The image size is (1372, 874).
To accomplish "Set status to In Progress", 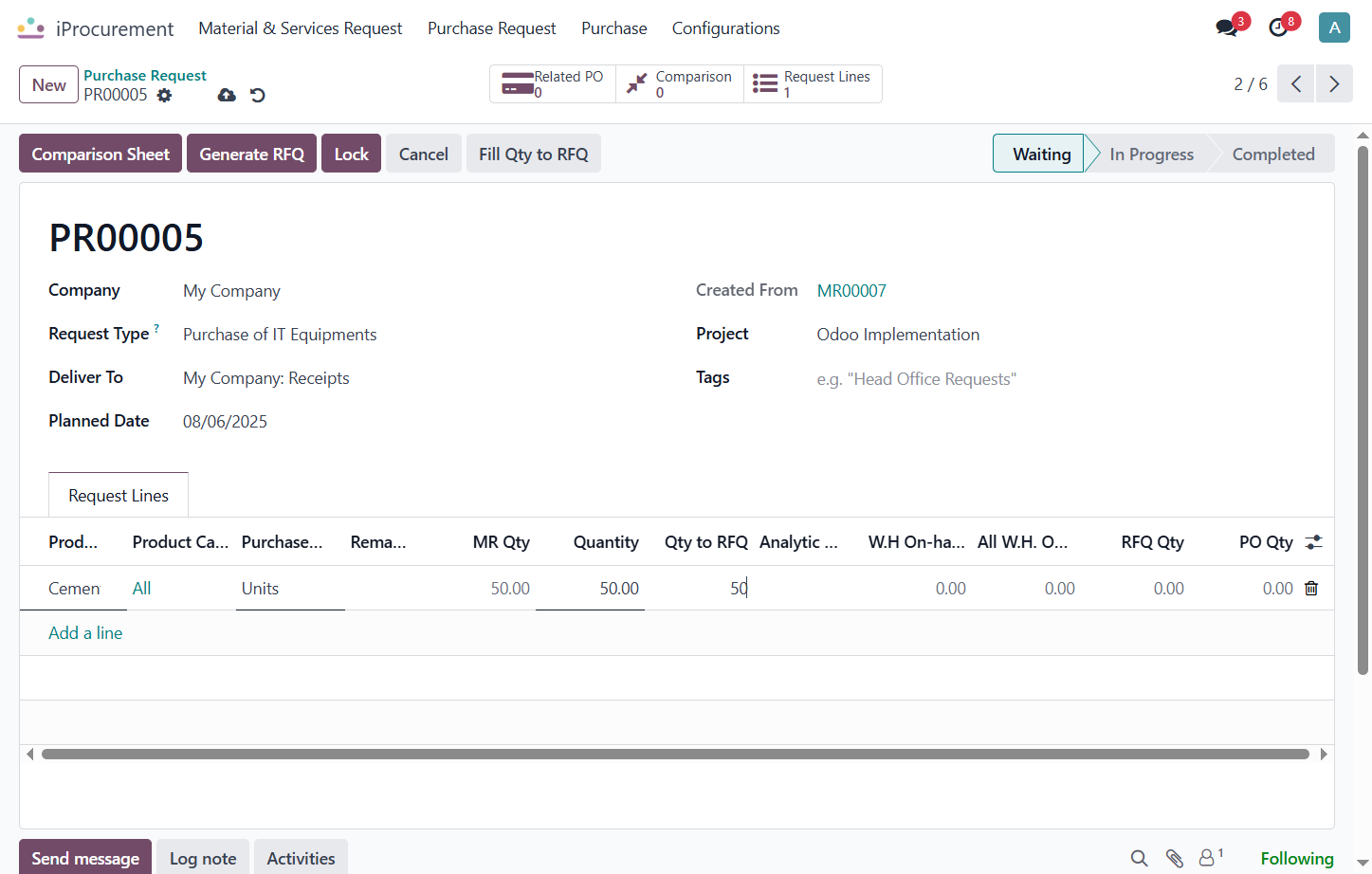I will 1151,154.
